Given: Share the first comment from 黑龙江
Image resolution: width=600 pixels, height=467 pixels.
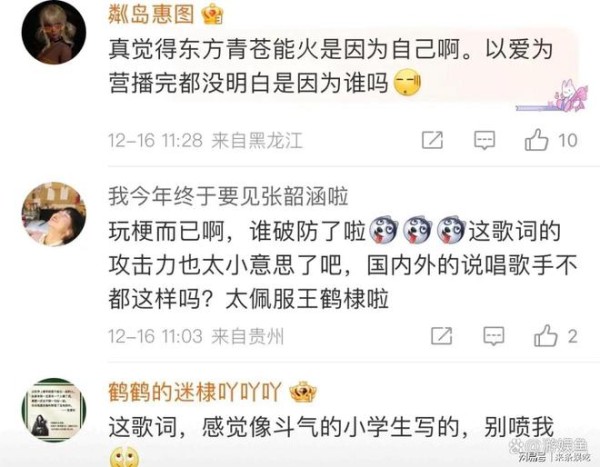Looking at the screenshot, I should tap(432, 140).
